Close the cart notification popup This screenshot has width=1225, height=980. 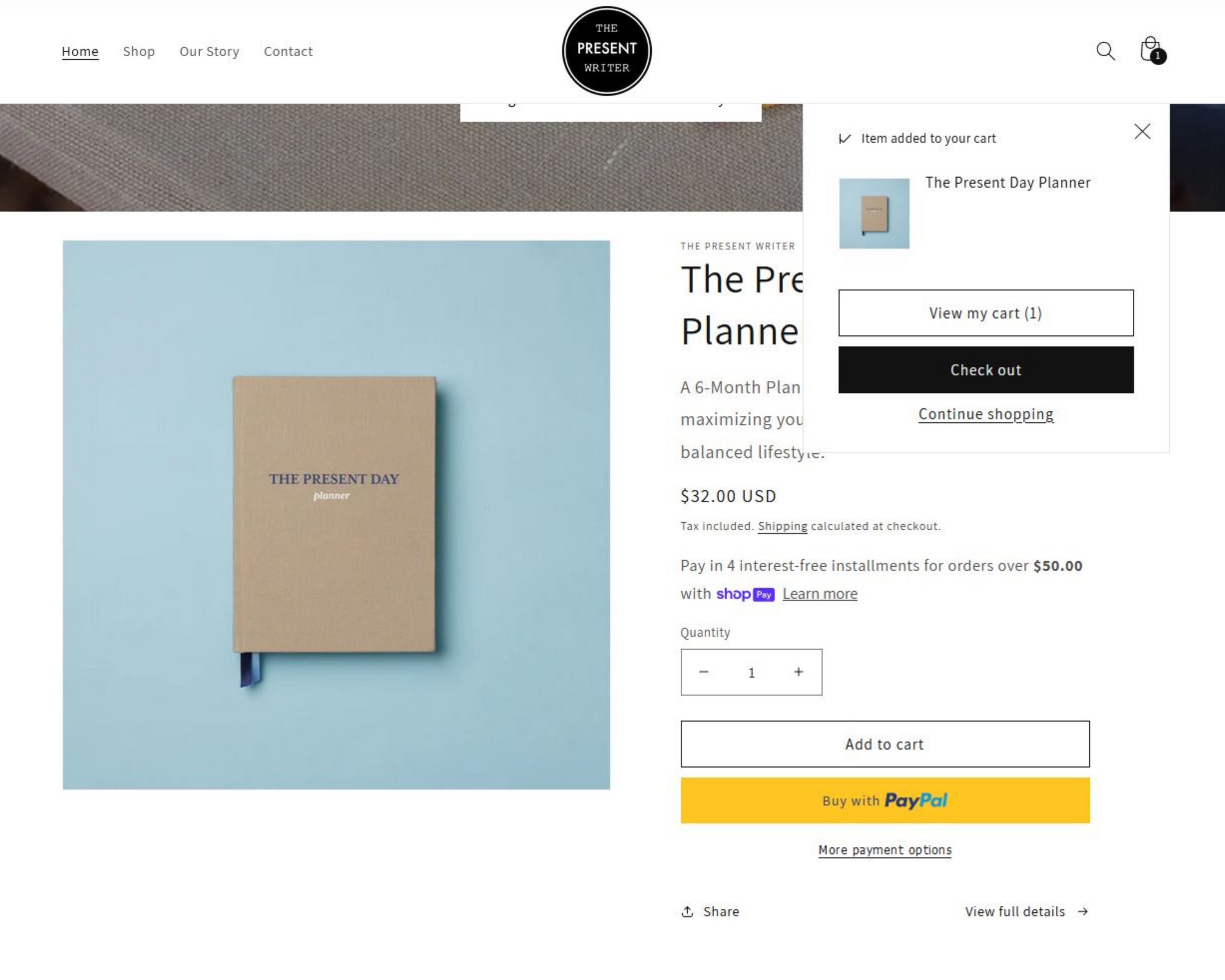click(1142, 132)
